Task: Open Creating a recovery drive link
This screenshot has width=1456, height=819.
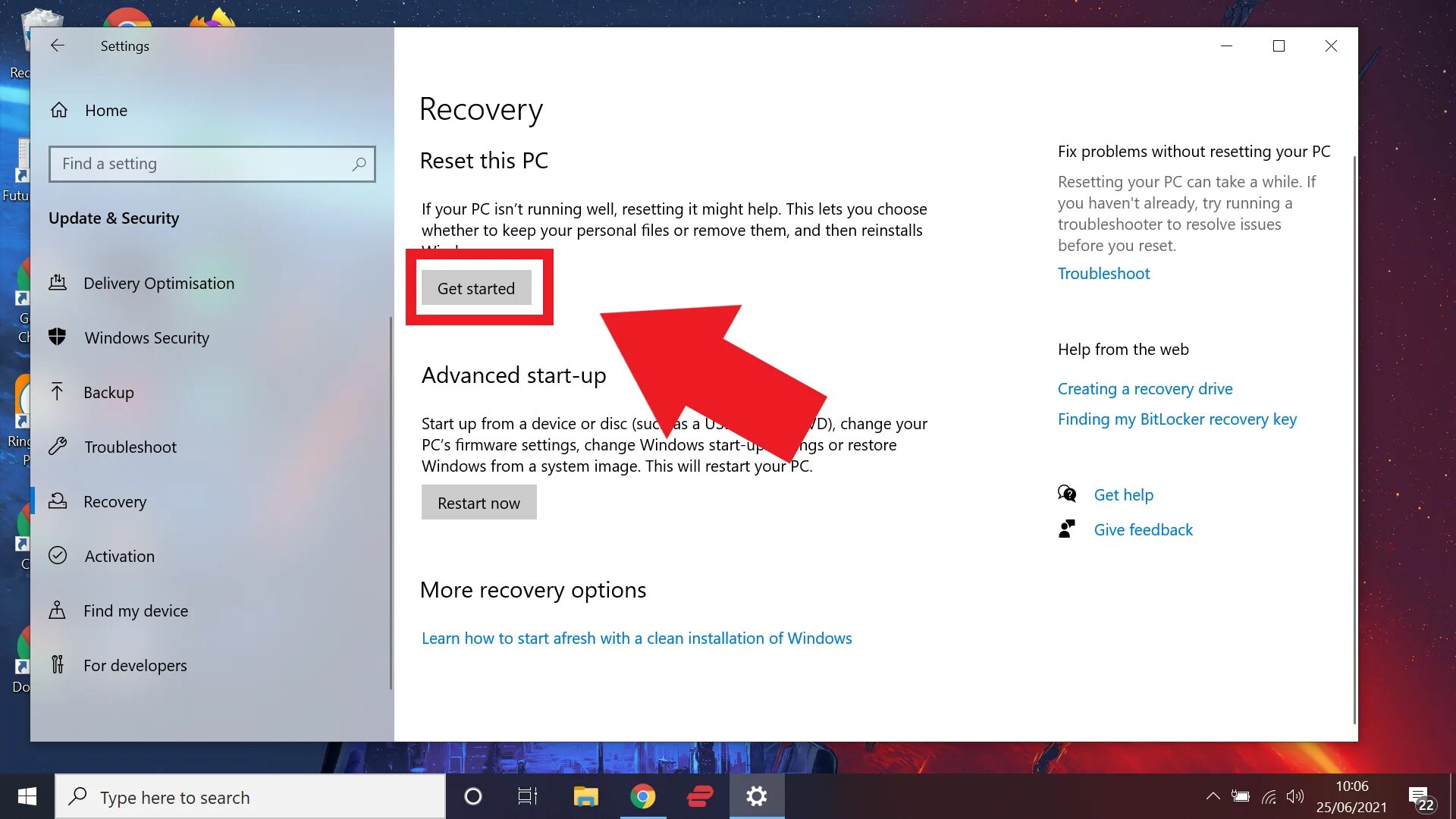Action: pos(1144,388)
